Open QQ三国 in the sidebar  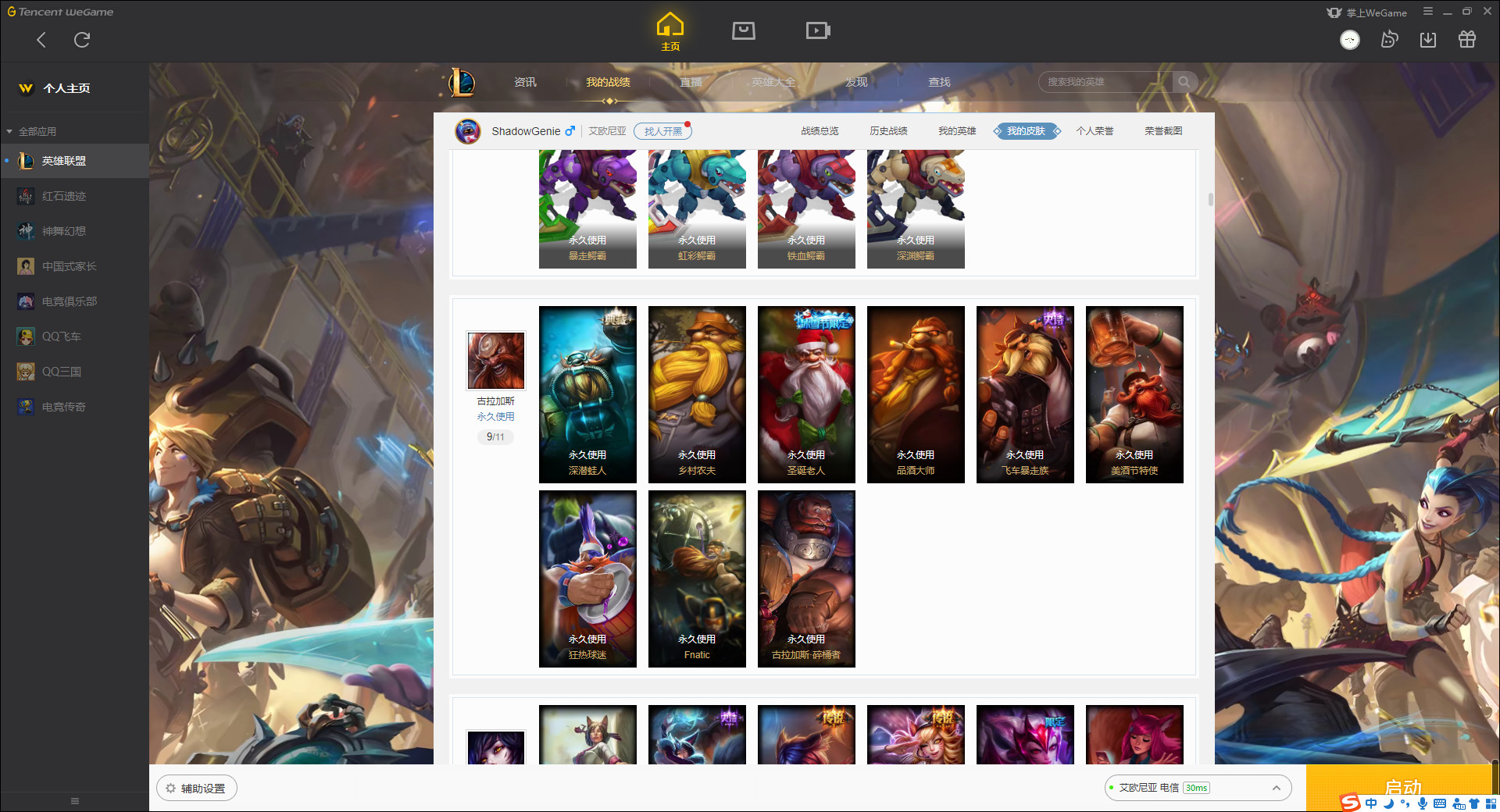pos(74,372)
